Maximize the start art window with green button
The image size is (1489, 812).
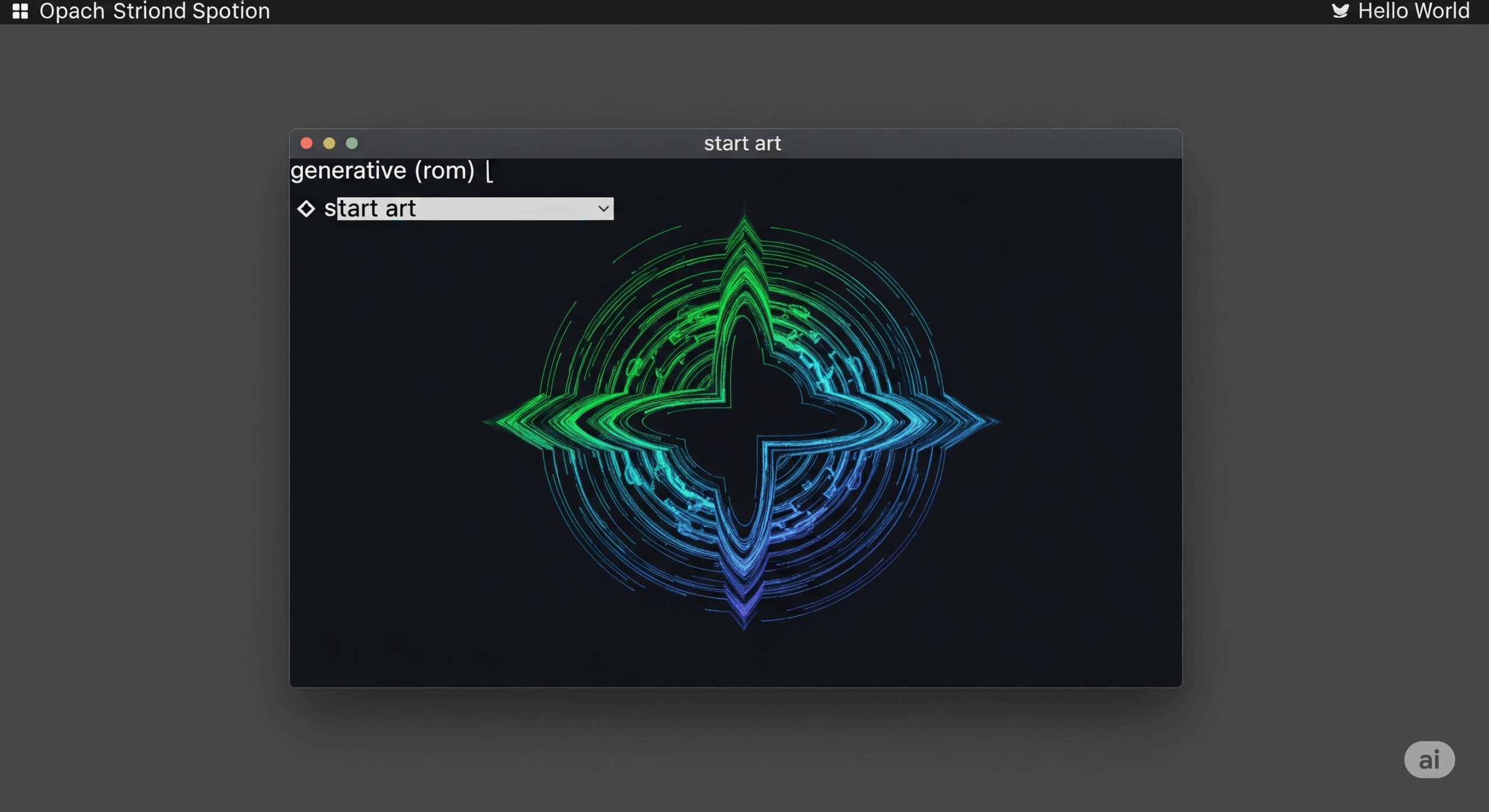352,143
